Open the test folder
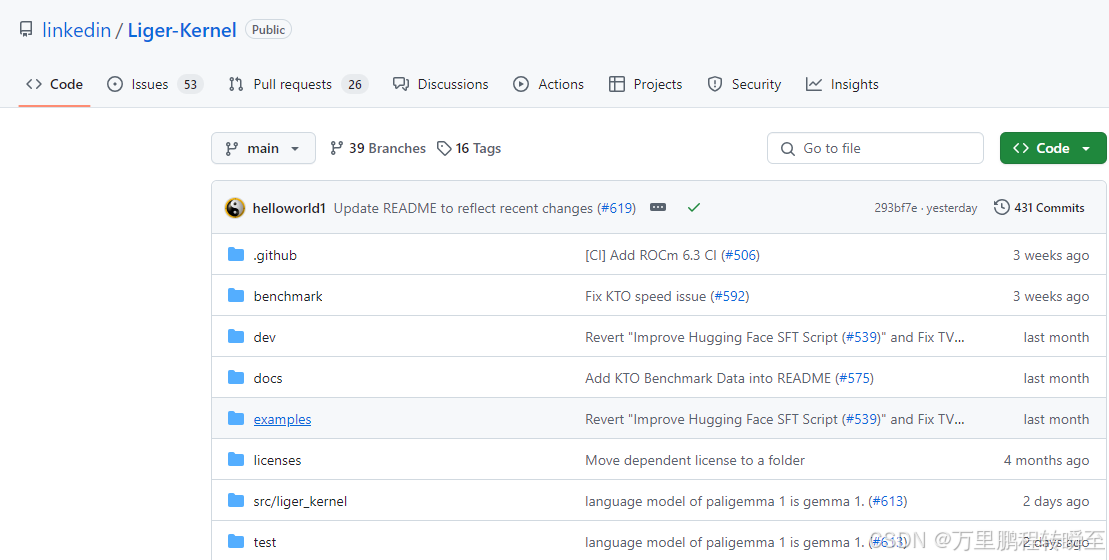Viewport: 1109px width, 560px height. tap(265, 542)
